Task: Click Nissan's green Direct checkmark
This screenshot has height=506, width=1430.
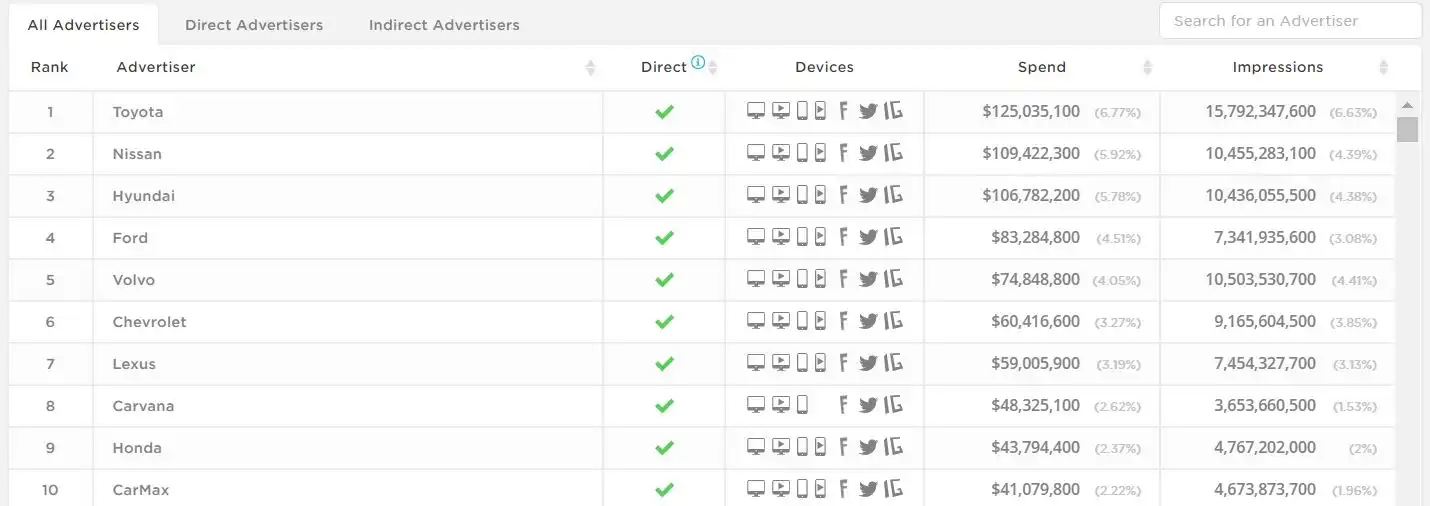Action: (x=664, y=154)
